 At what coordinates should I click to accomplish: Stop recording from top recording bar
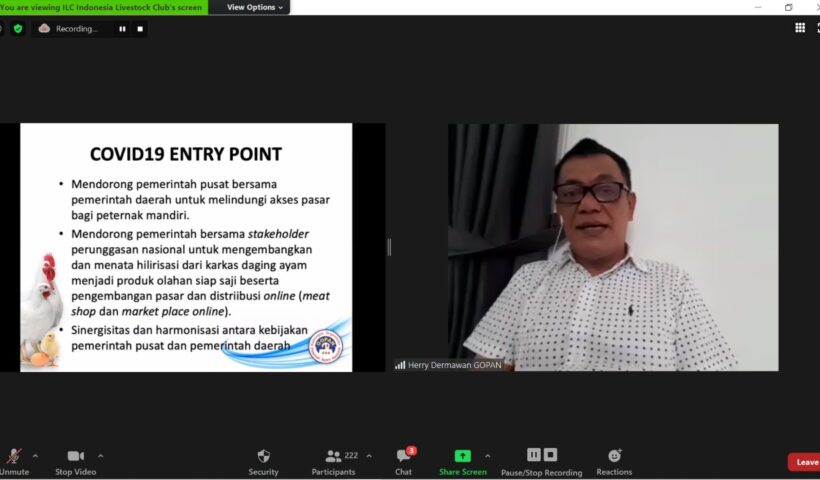click(x=140, y=29)
